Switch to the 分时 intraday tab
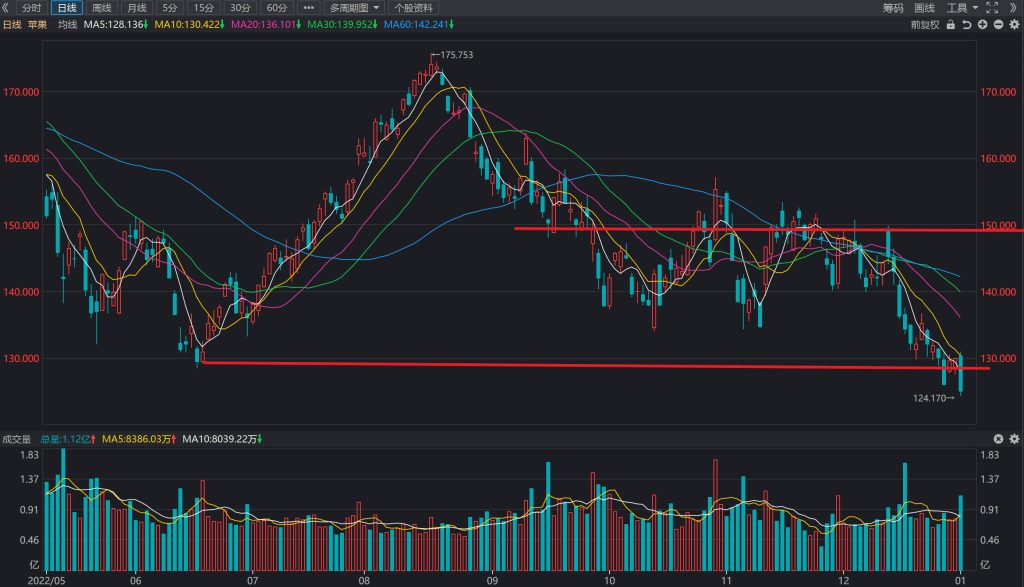 pos(31,8)
